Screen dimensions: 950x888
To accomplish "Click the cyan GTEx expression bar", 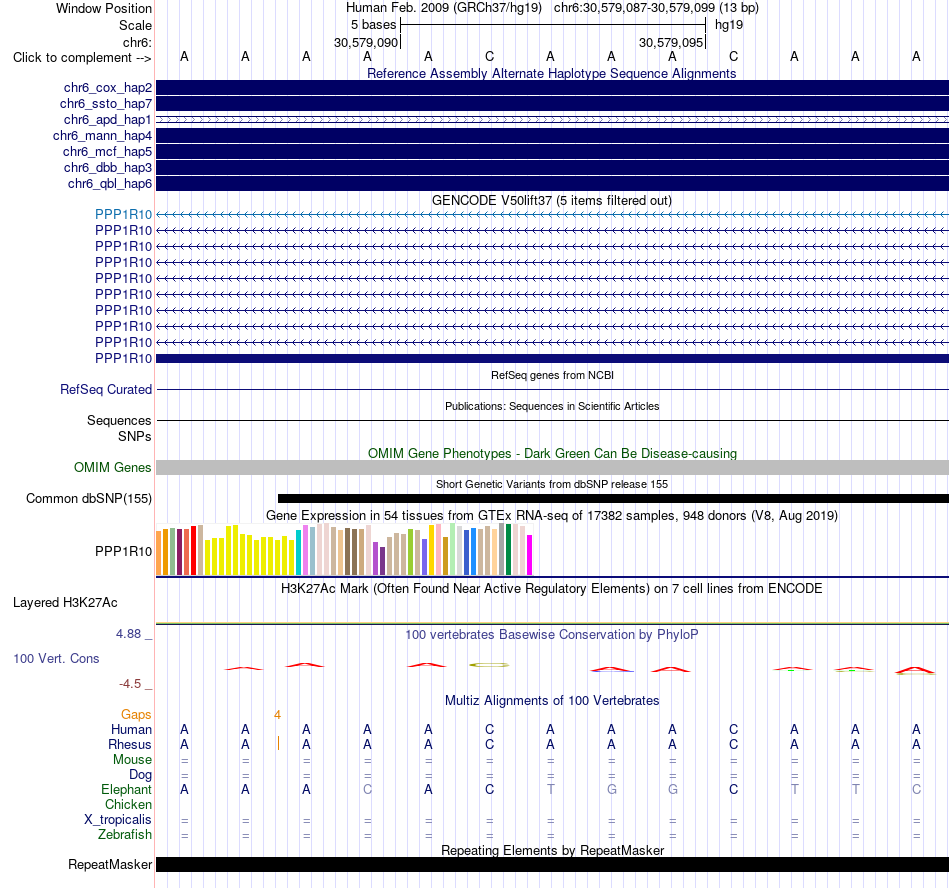I will coord(299,552).
